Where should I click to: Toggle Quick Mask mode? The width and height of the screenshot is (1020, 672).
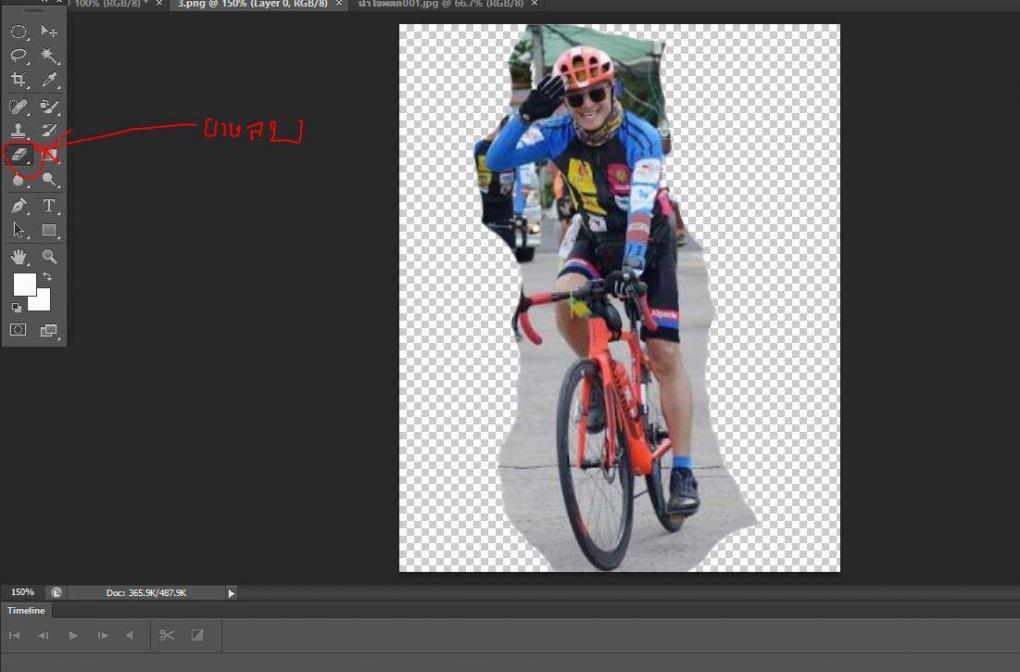18,330
